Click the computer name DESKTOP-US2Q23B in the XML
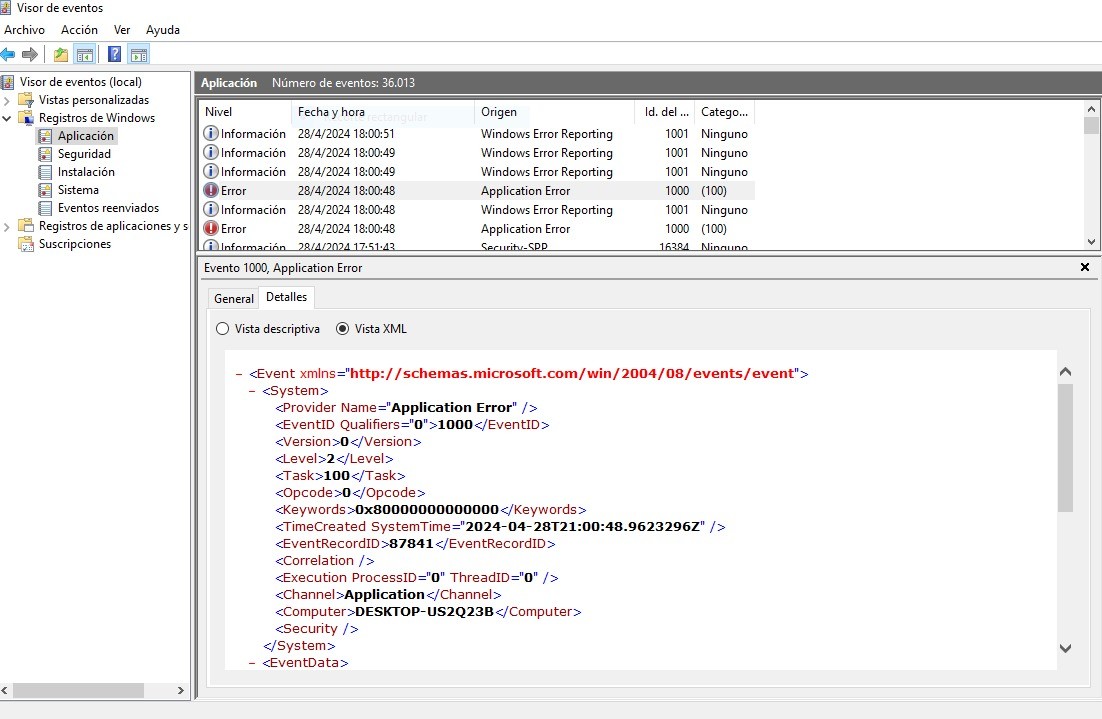1102x719 pixels. click(x=424, y=611)
